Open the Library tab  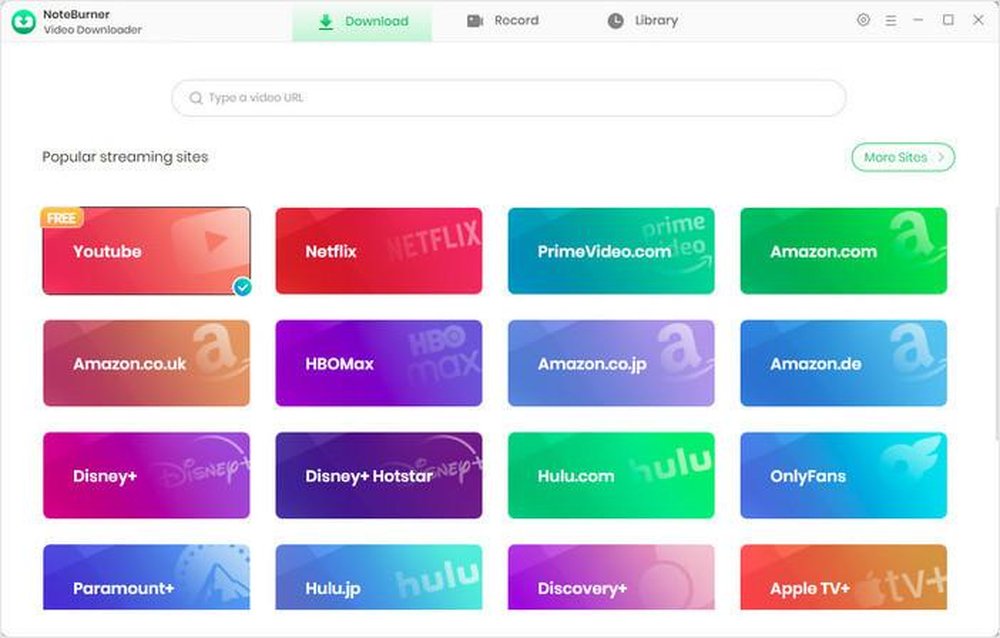[642, 21]
